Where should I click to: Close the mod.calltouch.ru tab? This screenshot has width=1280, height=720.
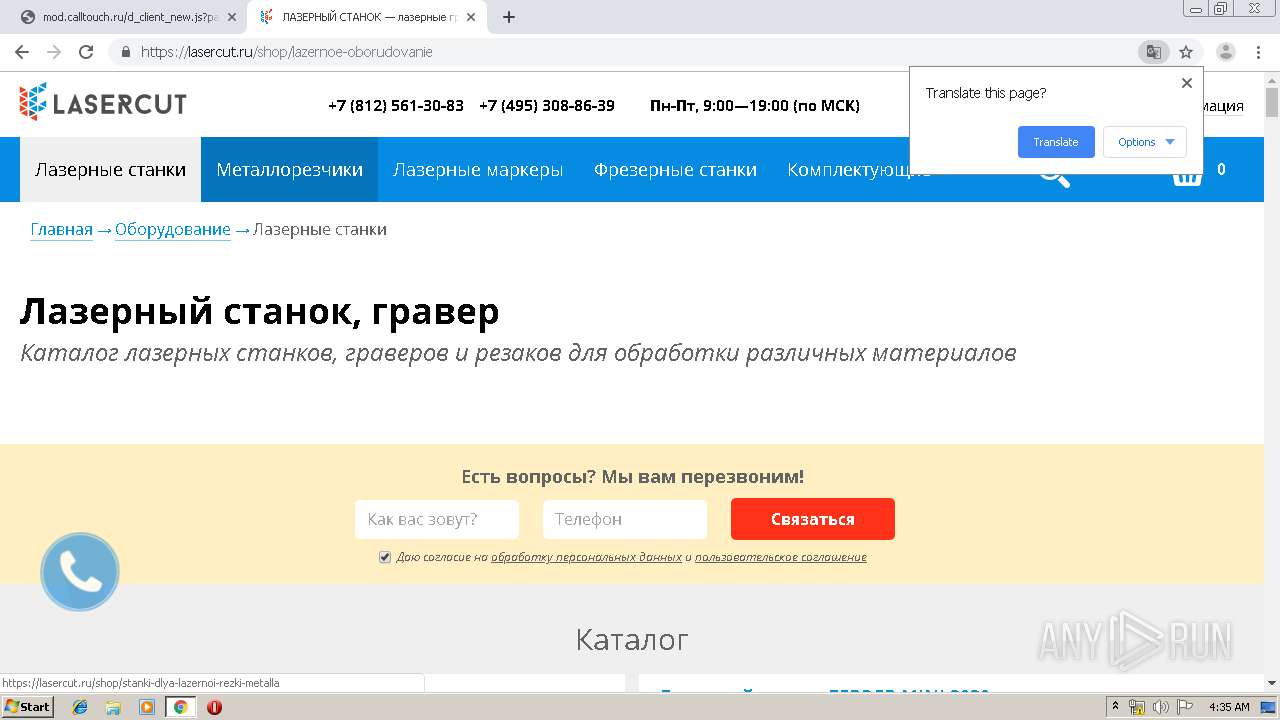[x=232, y=17]
